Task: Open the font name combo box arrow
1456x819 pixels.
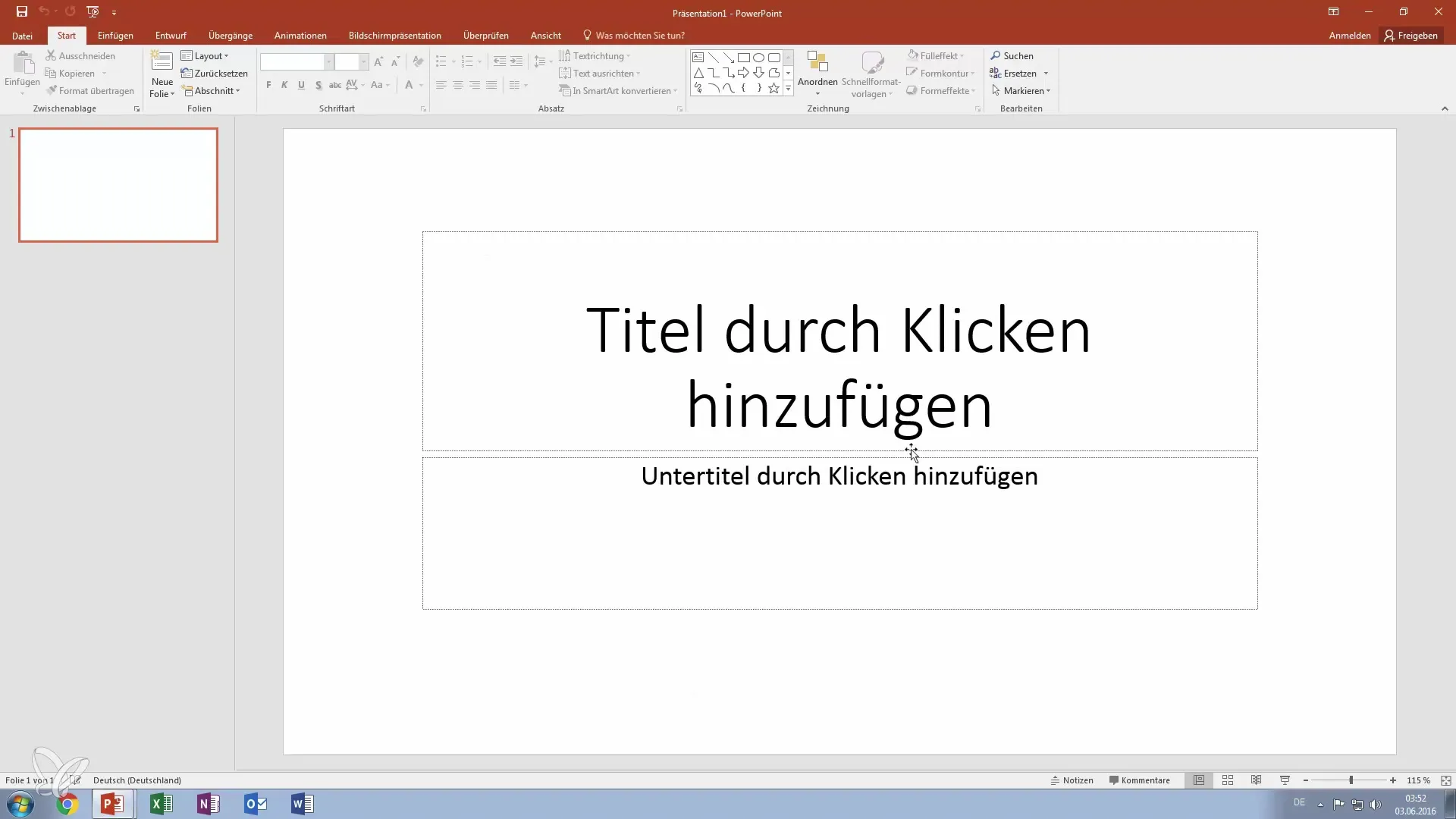Action: pyautogui.click(x=329, y=62)
